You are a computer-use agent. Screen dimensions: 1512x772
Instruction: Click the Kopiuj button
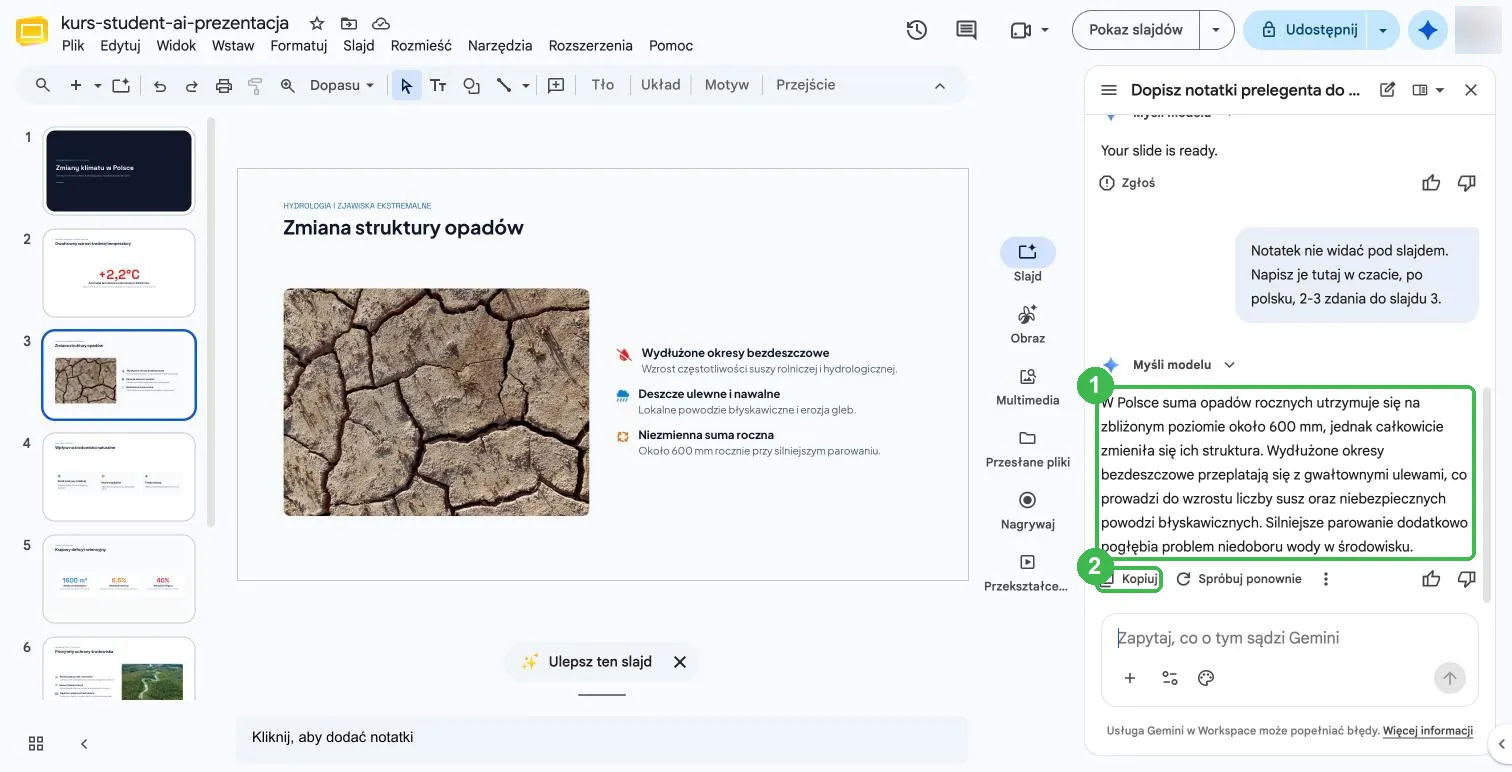(1130, 579)
